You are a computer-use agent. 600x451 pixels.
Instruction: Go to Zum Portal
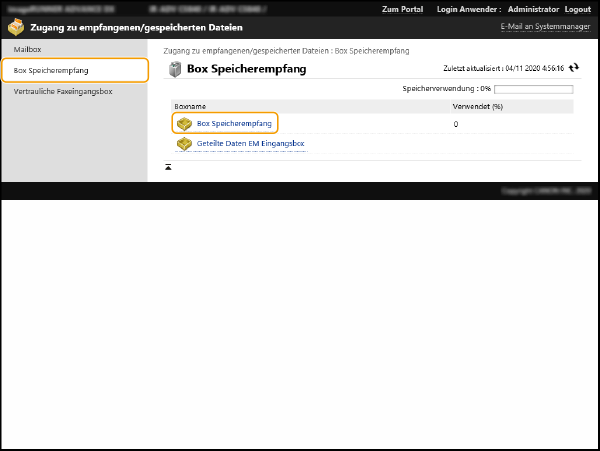[403, 9]
